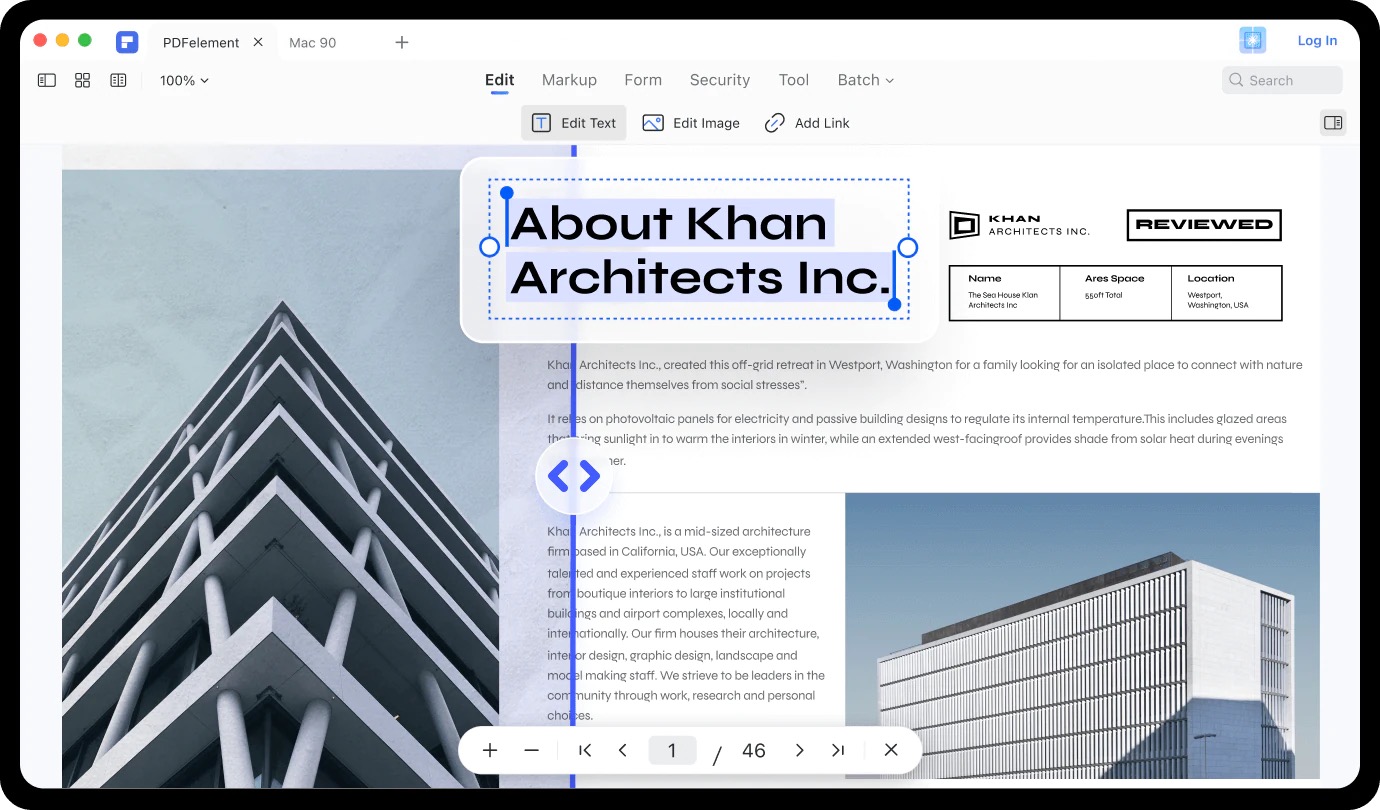
Task: Click the REVIEWED stamp
Action: coord(1204,225)
